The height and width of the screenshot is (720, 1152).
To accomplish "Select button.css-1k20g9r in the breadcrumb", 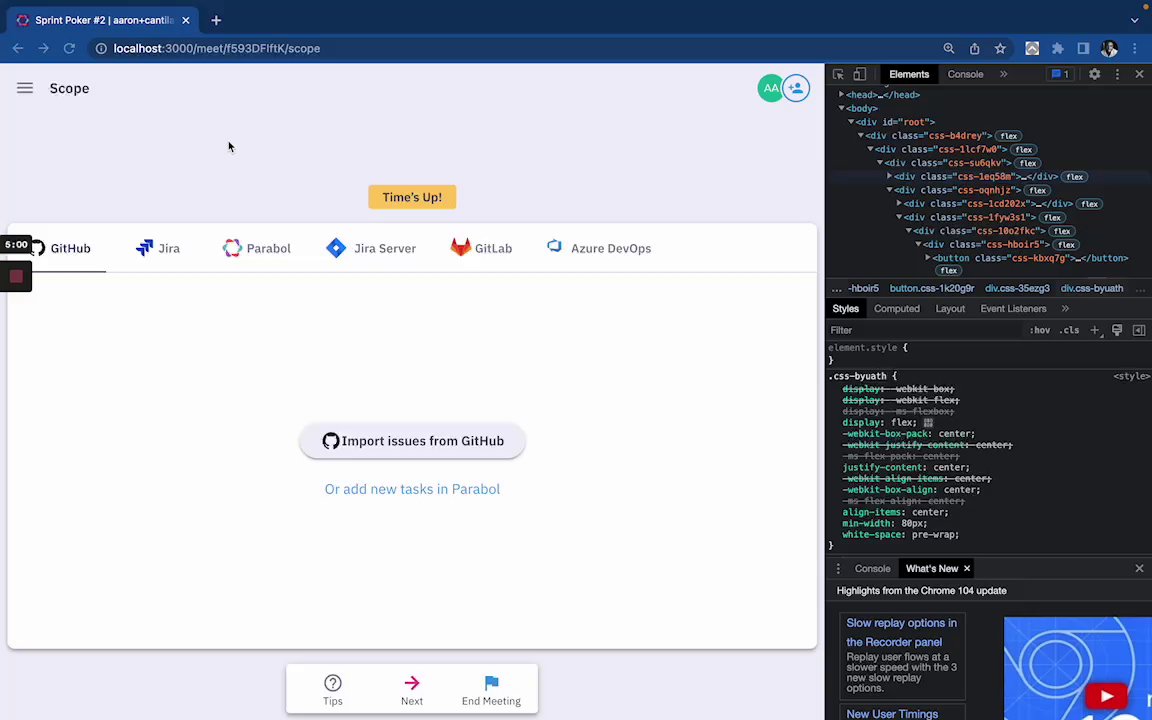I will [x=932, y=289].
